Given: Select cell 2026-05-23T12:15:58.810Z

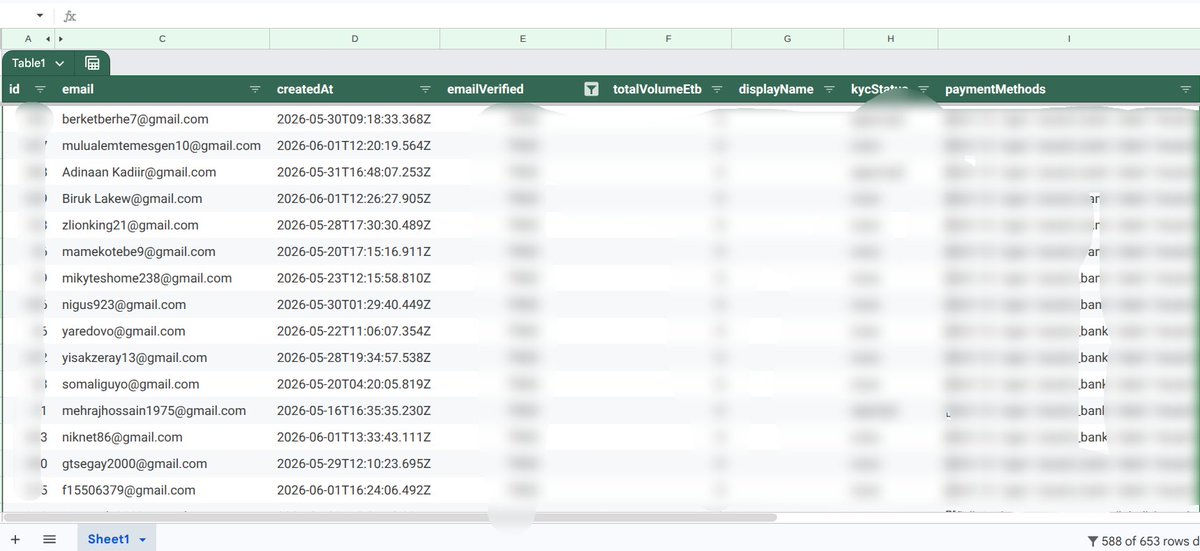Looking at the screenshot, I should point(354,278).
